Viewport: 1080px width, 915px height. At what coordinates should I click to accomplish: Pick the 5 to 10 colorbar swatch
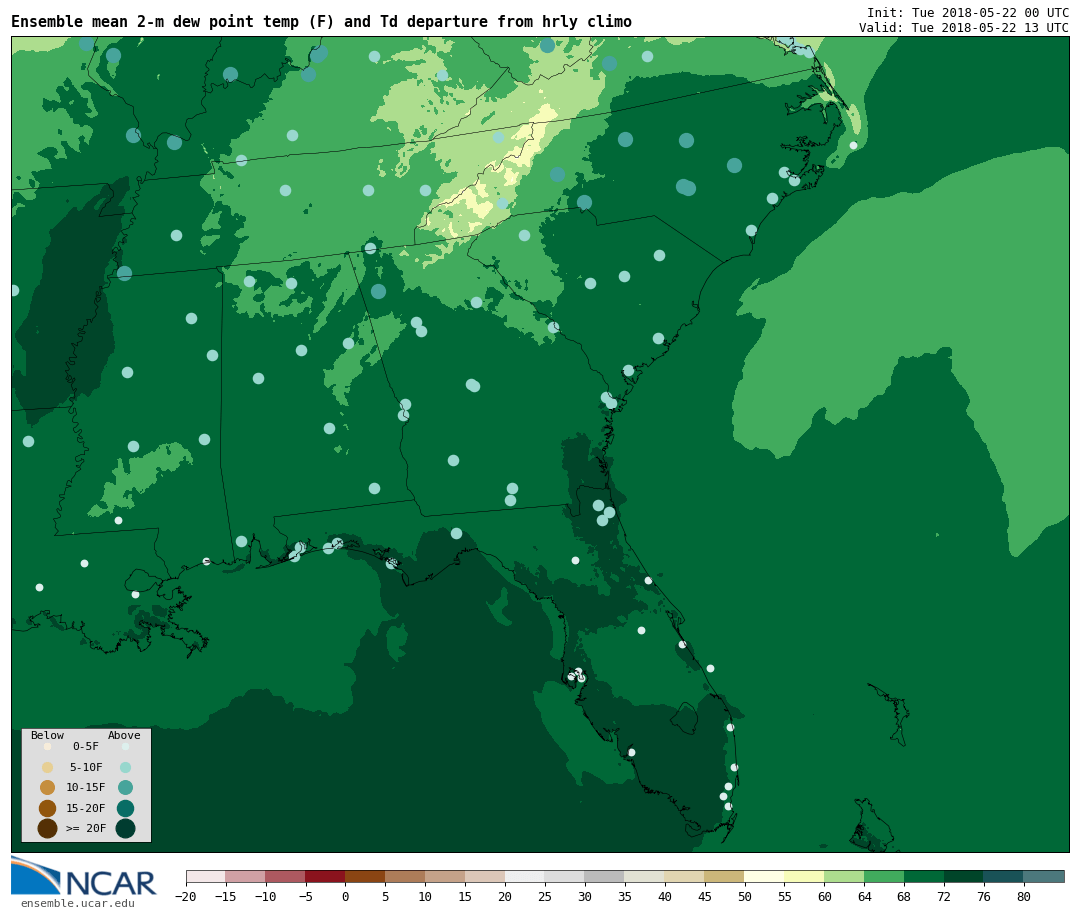406,877
